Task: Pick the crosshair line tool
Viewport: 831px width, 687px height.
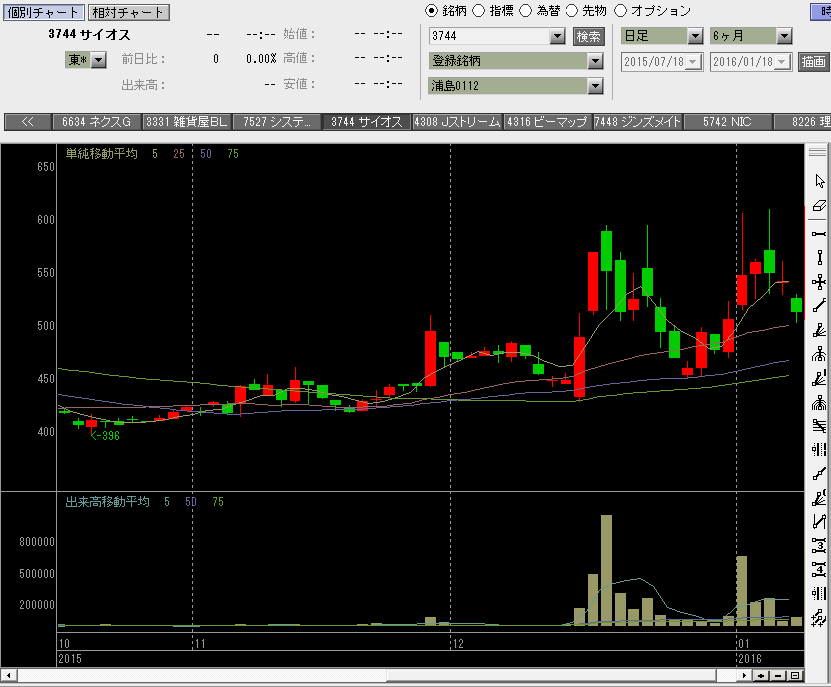Action: click(x=819, y=282)
